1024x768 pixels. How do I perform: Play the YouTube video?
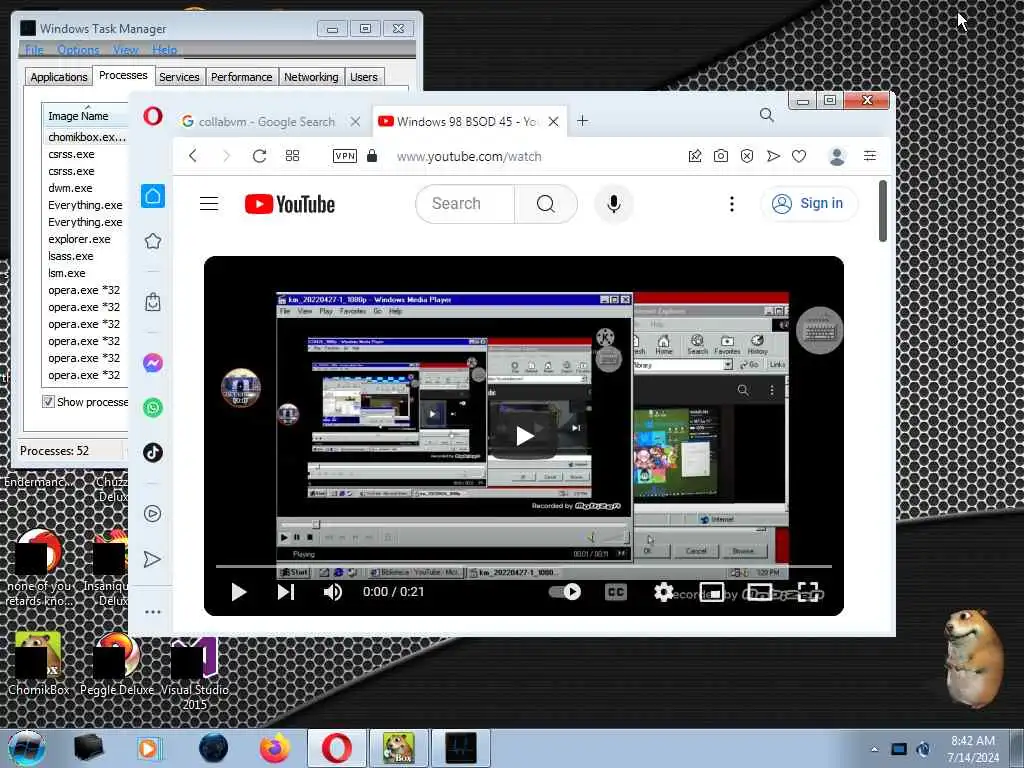pos(239,592)
